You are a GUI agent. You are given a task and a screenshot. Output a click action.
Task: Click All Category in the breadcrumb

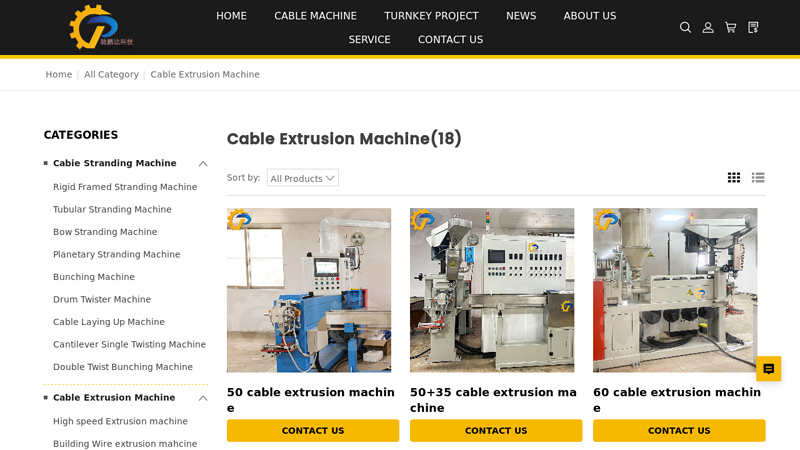click(x=111, y=74)
